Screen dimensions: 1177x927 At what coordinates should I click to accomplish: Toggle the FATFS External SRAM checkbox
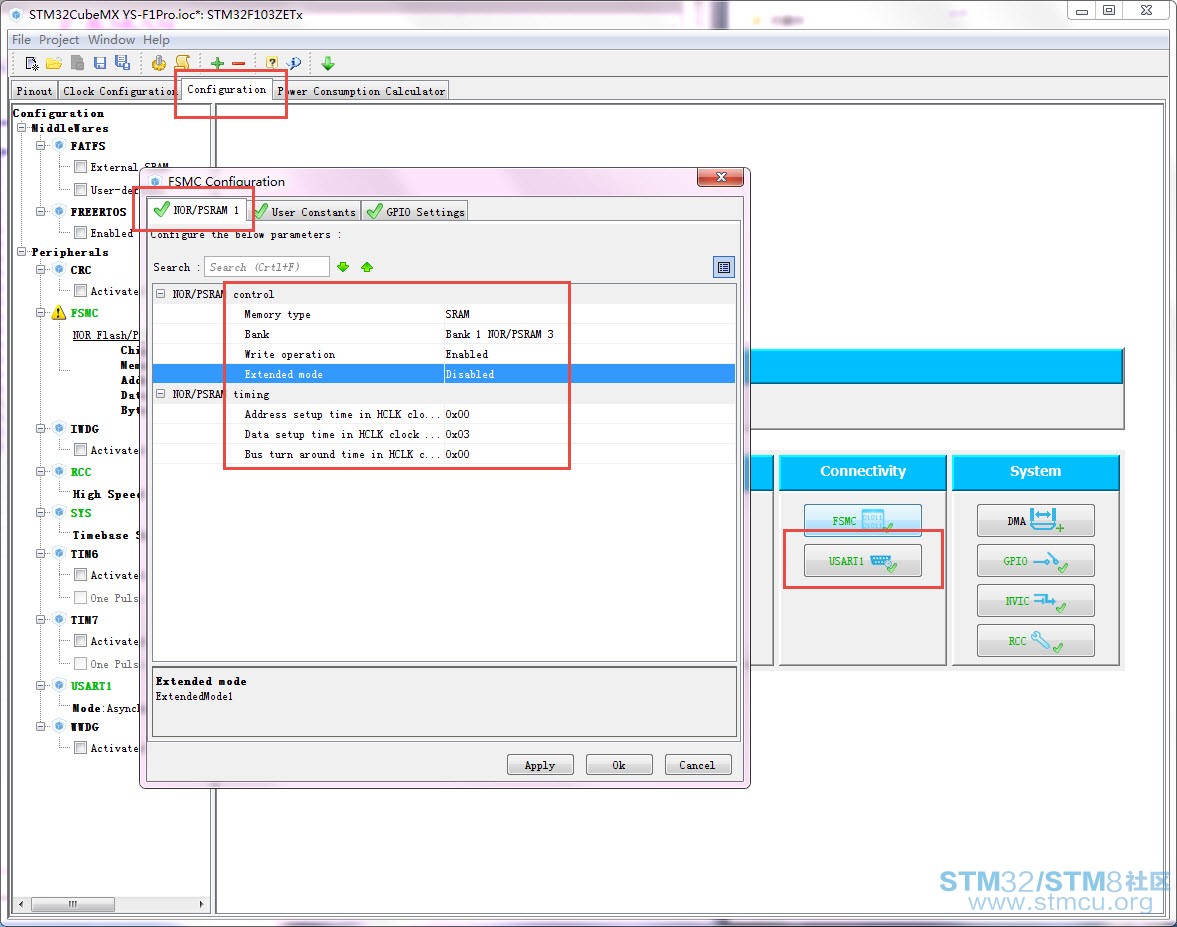80,167
